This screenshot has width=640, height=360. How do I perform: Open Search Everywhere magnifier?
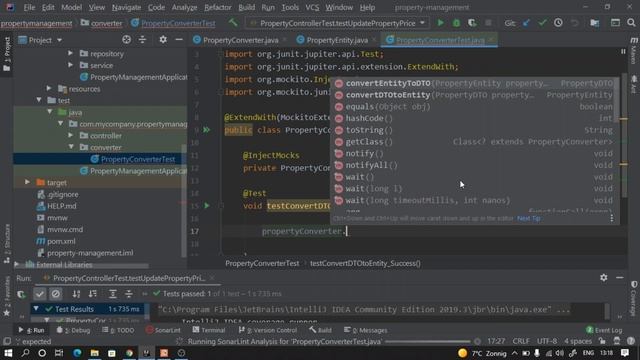pos(631,23)
